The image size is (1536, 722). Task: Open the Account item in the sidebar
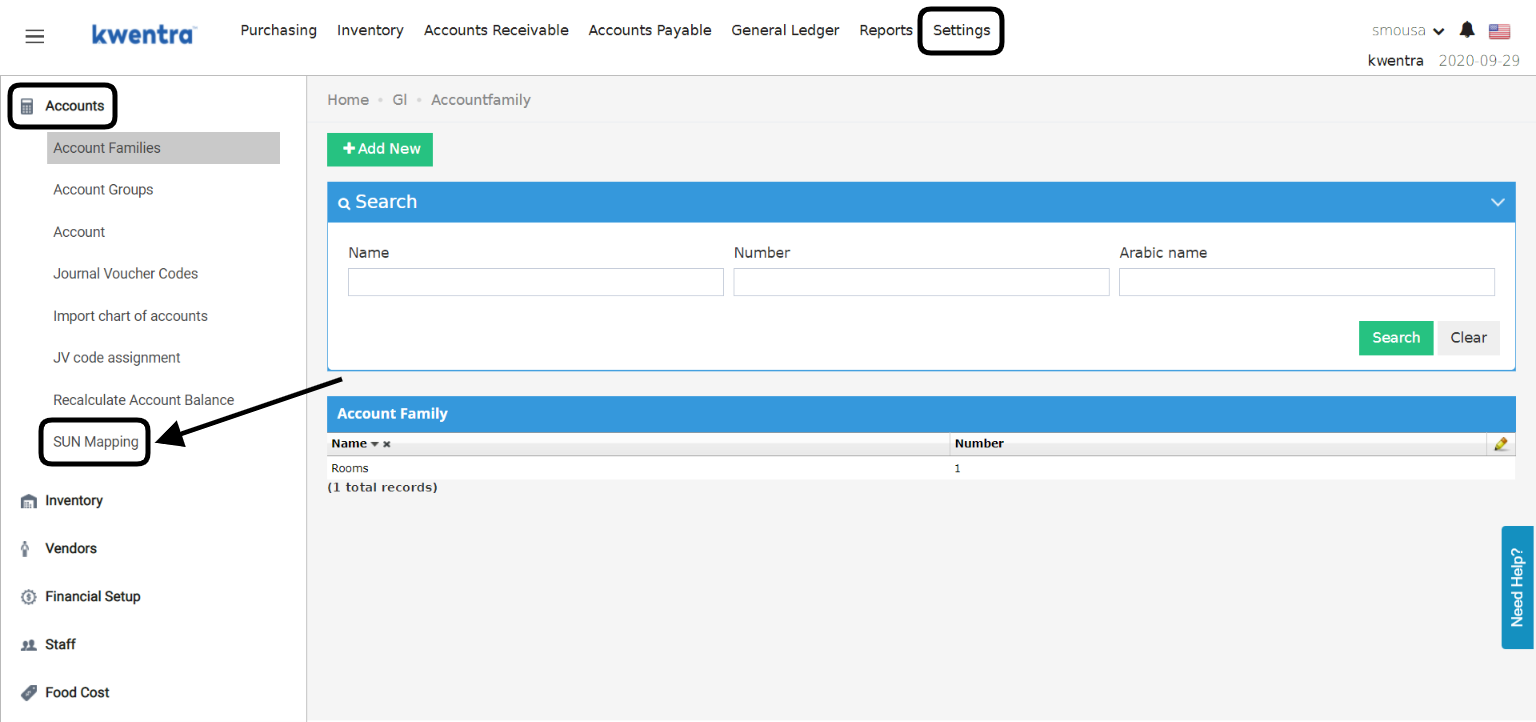click(x=79, y=232)
